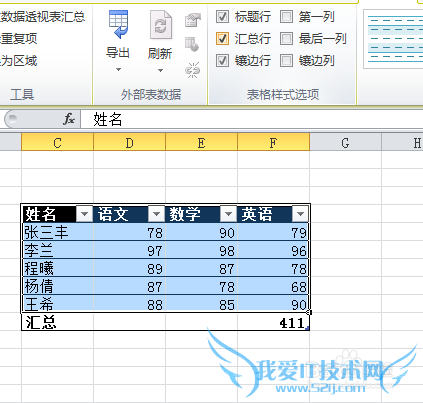This screenshot has height=403, width=423.
Task: Click 程曦's 语文 score 89
Action: pos(130,268)
